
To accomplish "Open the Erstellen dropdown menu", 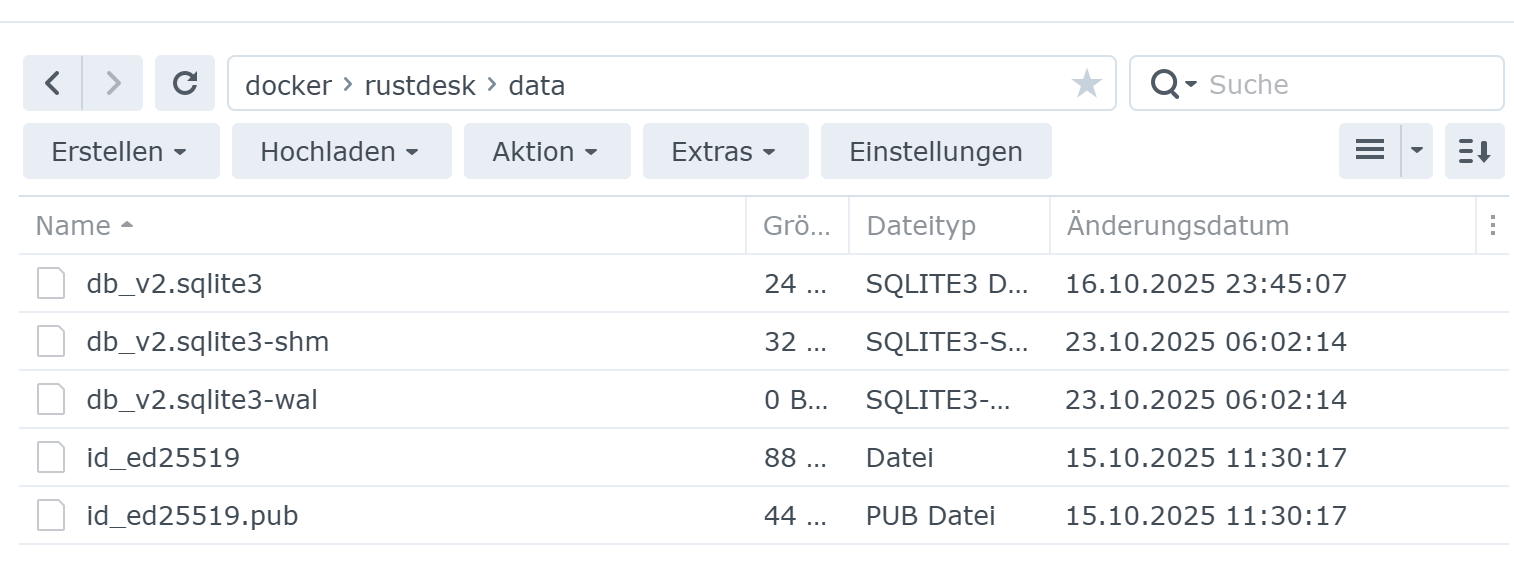I will [120, 151].
